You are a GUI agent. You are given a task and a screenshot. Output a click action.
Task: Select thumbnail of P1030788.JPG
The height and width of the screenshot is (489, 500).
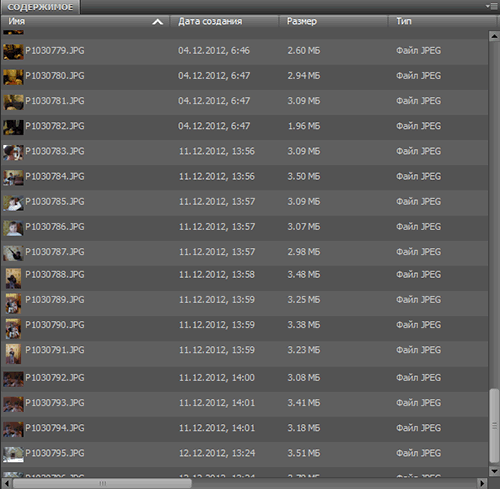click(13, 278)
